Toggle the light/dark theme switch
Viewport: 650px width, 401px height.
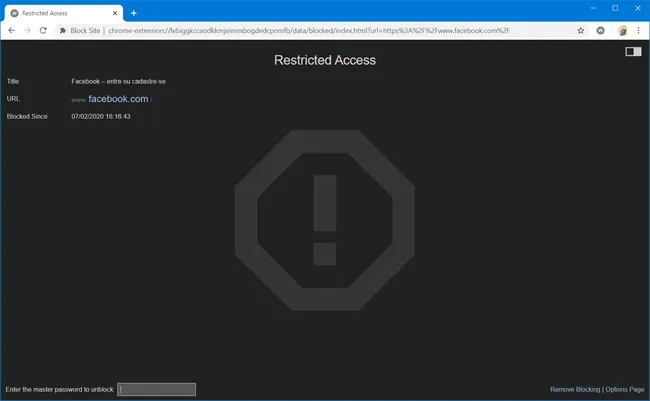coord(633,51)
